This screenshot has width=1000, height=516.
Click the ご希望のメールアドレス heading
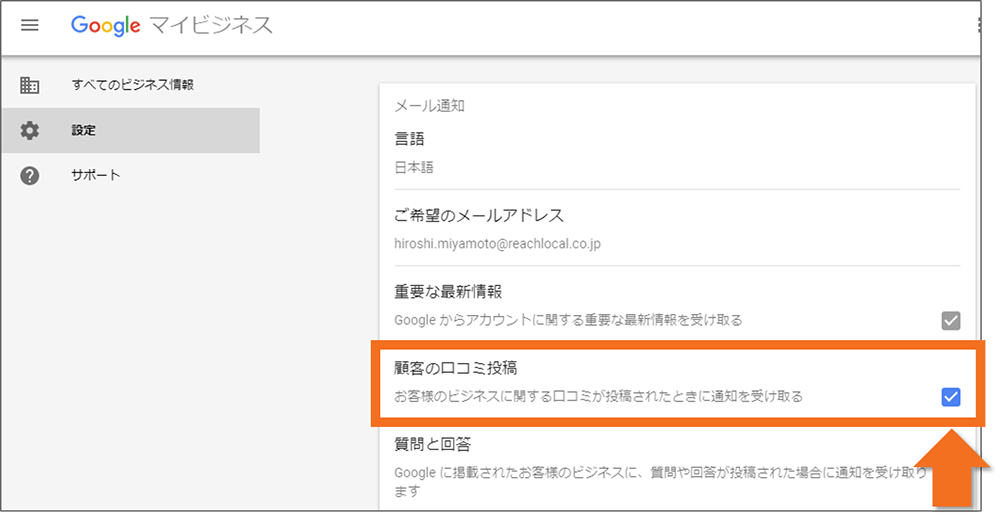(x=479, y=216)
